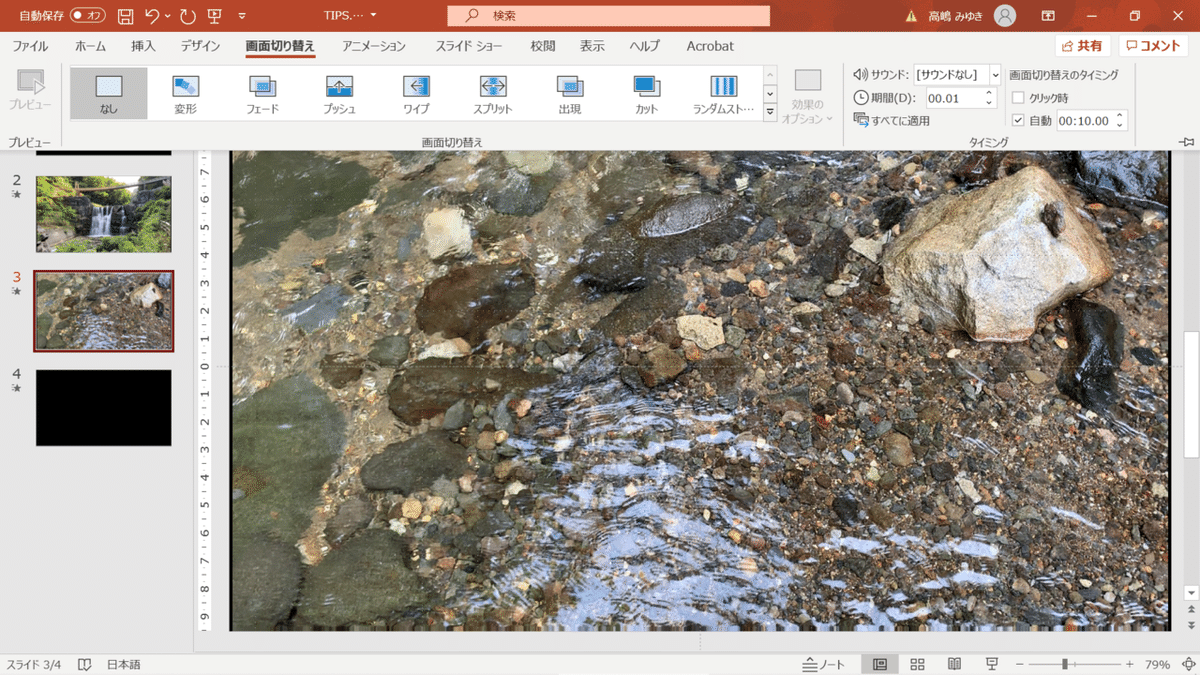This screenshot has width=1200, height=675.
Task: Open Undo history dropdown arrow
Action: coord(167,16)
